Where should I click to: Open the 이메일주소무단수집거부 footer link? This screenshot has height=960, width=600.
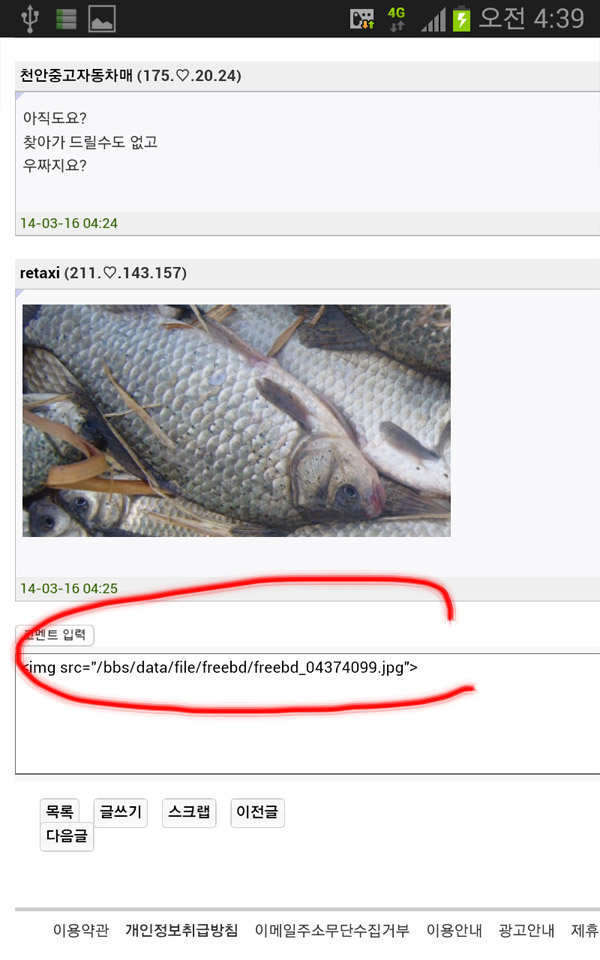[x=332, y=931]
